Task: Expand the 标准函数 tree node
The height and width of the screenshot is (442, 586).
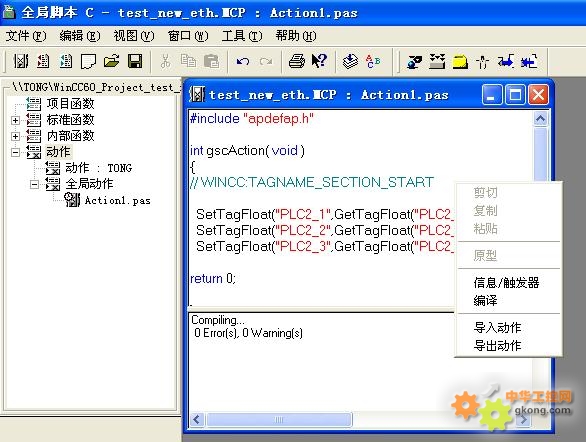Action: 15,120
